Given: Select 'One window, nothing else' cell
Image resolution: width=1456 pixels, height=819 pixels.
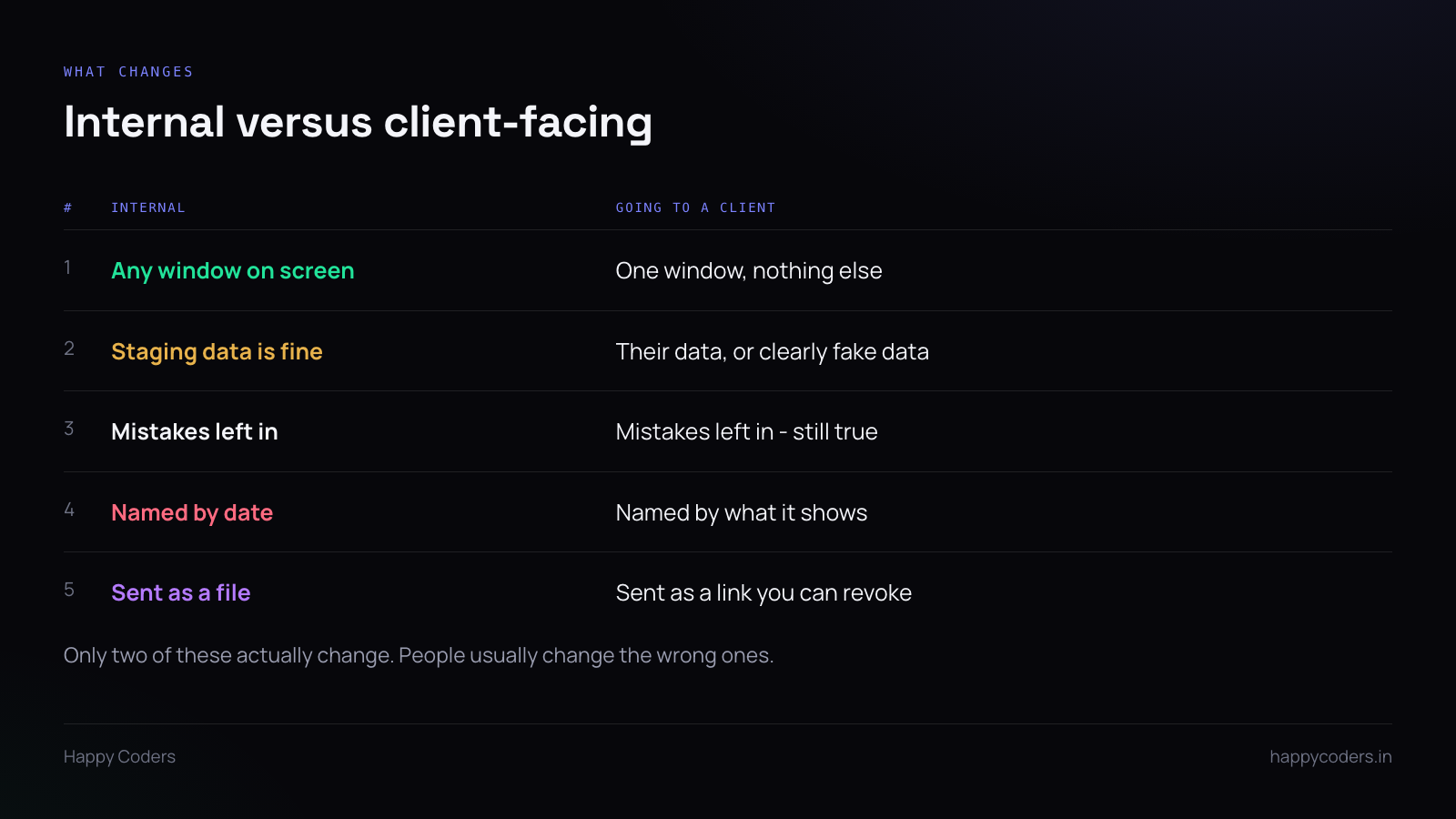Looking at the screenshot, I should coord(749,271).
